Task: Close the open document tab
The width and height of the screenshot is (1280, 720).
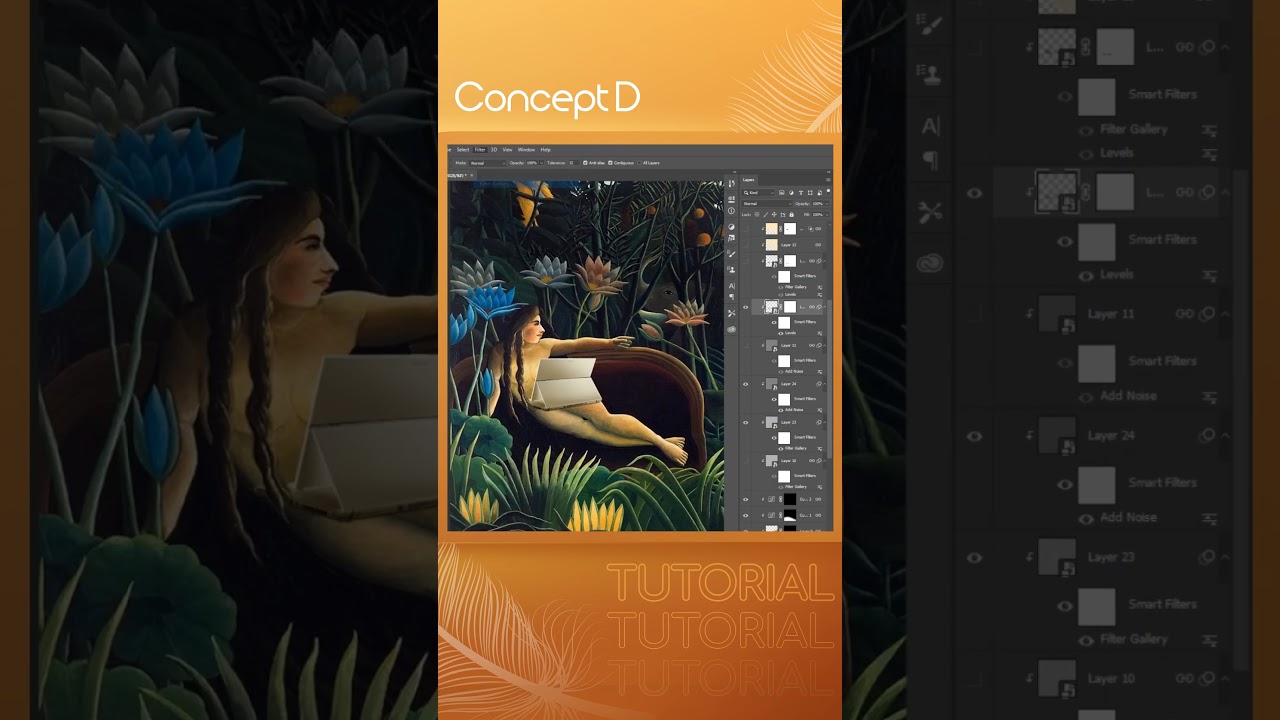Action: click(472, 175)
